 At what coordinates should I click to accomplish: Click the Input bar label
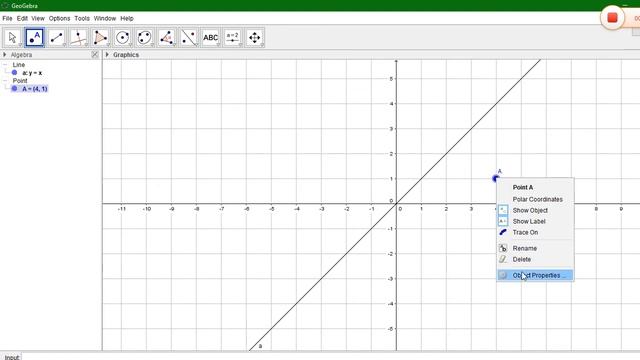(12, 357)
